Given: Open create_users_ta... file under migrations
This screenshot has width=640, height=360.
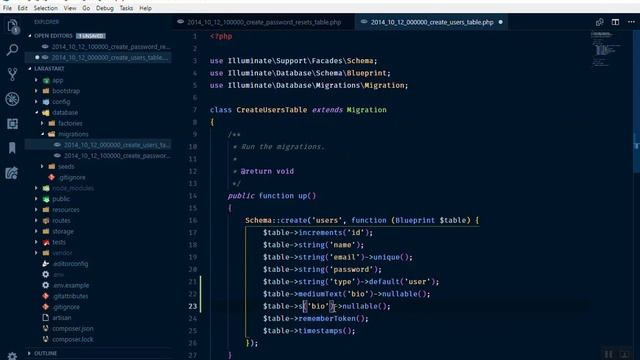Looking at the screenshot, I should pos(98,144).
